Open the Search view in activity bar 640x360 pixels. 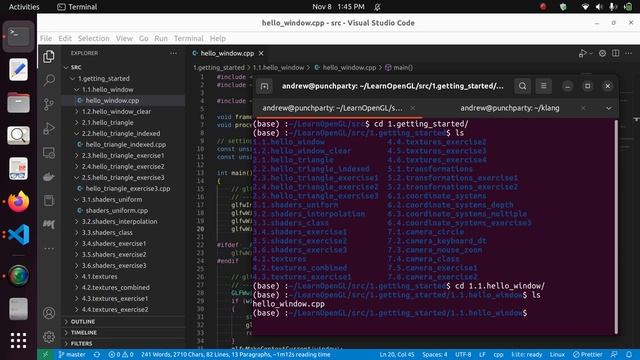[x=49, y=80]
